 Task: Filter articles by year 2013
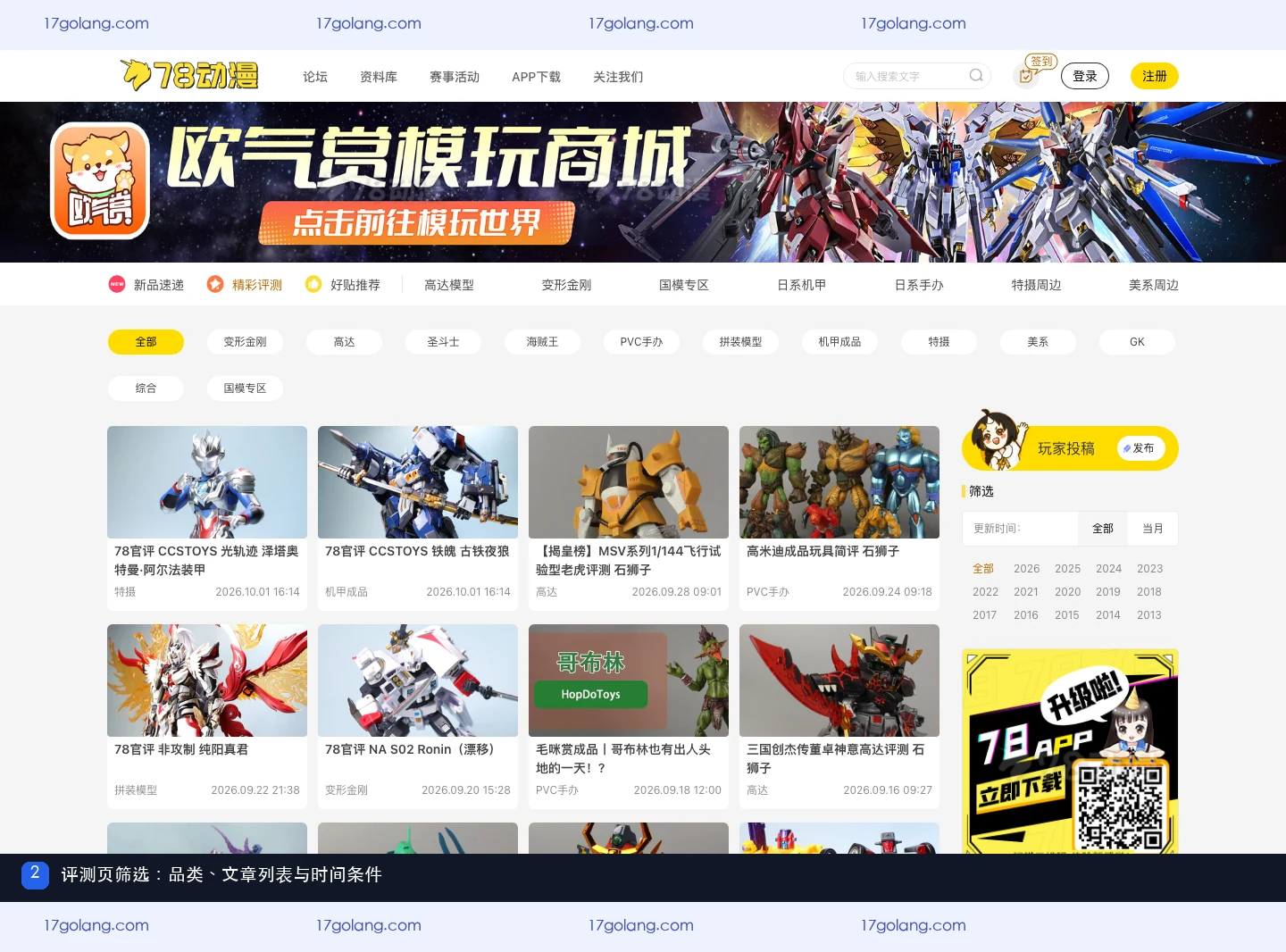[x=1149, y=615]
